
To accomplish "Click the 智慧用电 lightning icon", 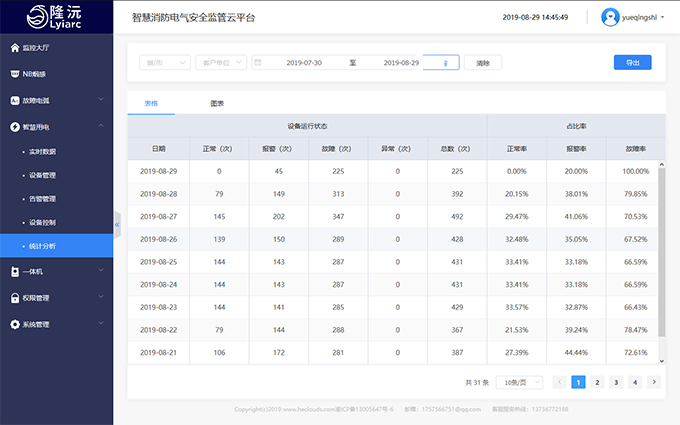I will pos(13,127).
